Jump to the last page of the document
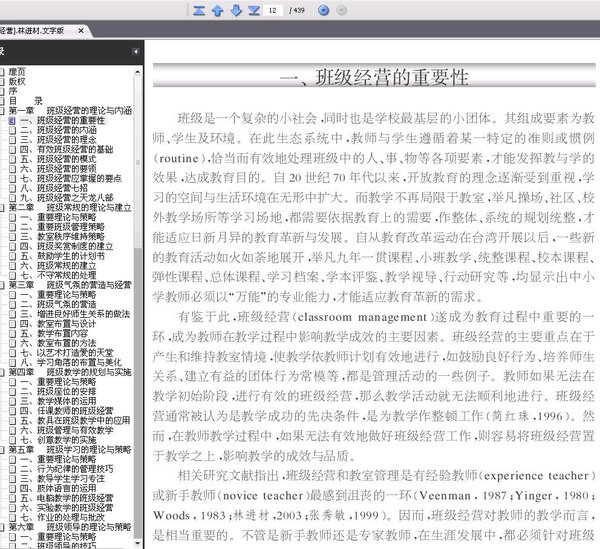This screenshot has height=549, width=600. click(254, 10)
